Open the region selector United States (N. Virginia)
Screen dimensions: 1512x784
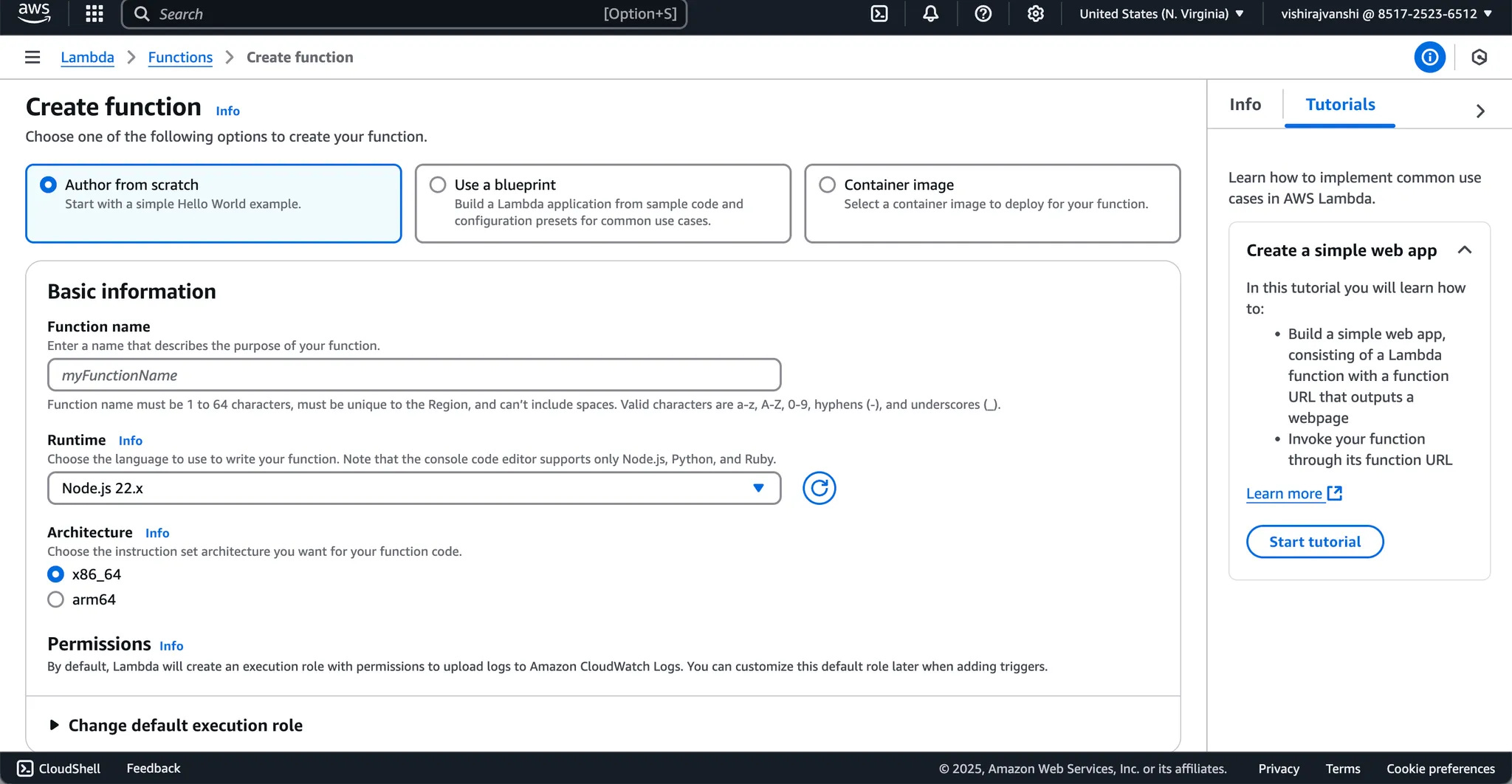(x=1161, y=13)
